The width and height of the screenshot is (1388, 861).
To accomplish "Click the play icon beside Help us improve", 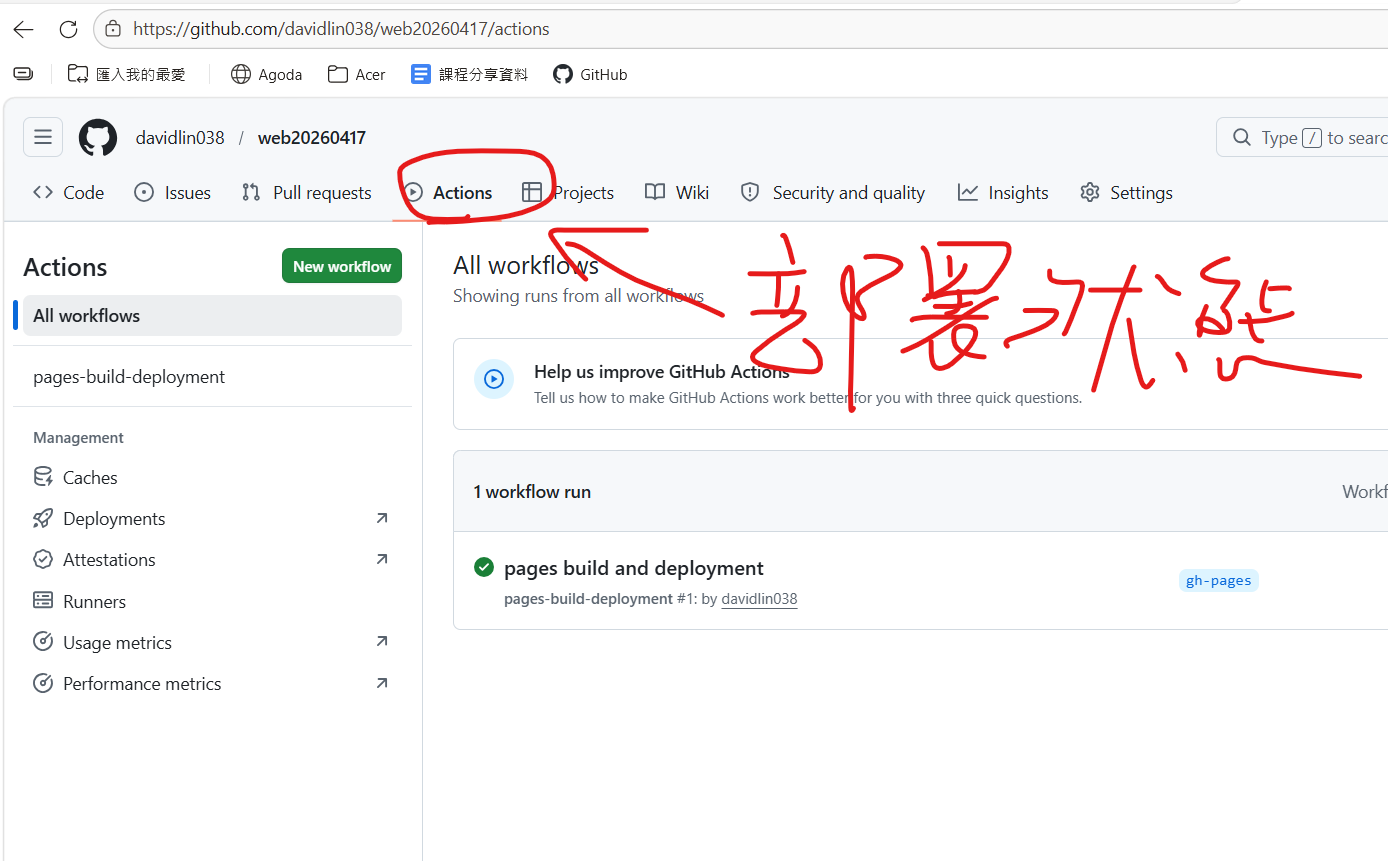I will coord(494,379).
